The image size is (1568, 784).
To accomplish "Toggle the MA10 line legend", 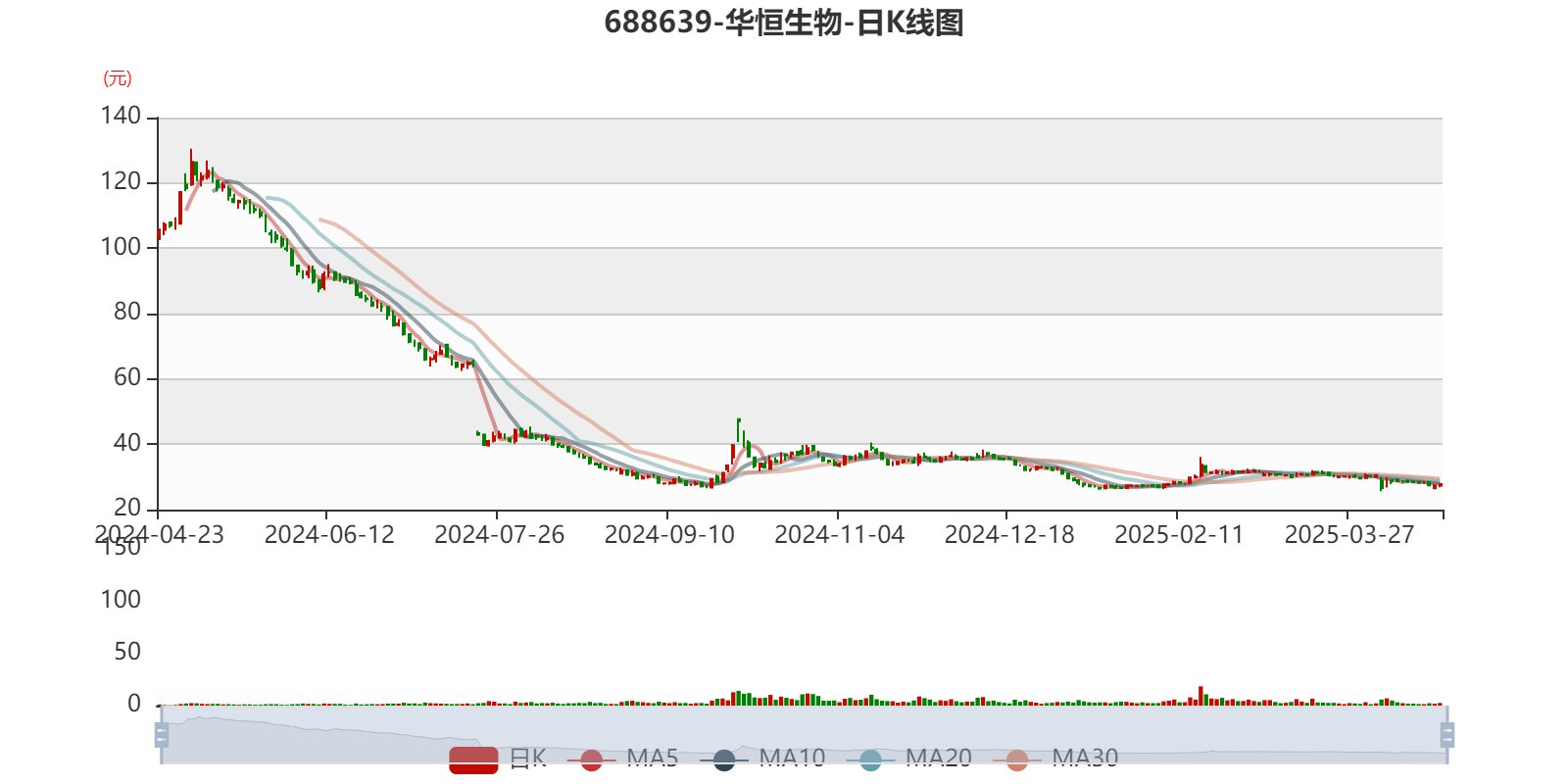I will coord(762,759).
